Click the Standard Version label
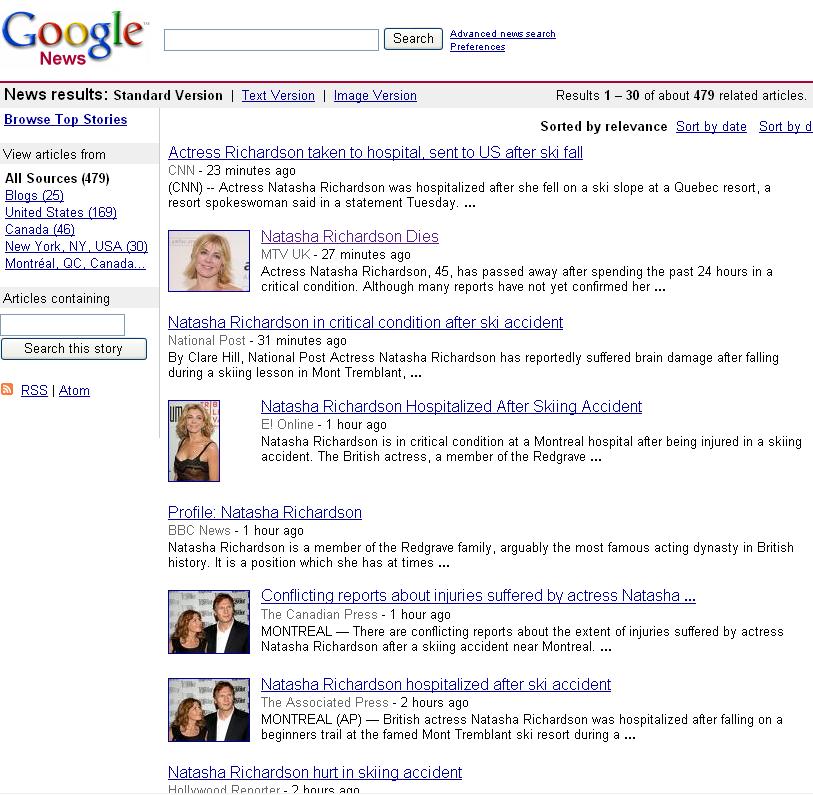The height and width of the screenshot is (795, 813). [168, 95]
